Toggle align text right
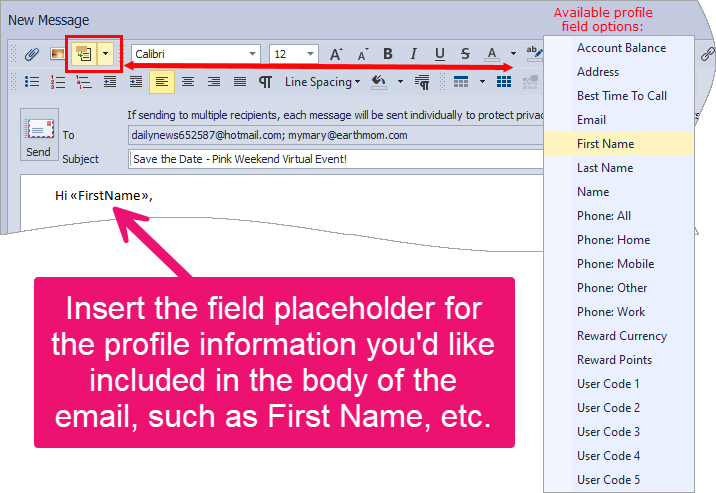 click(214, 82)
